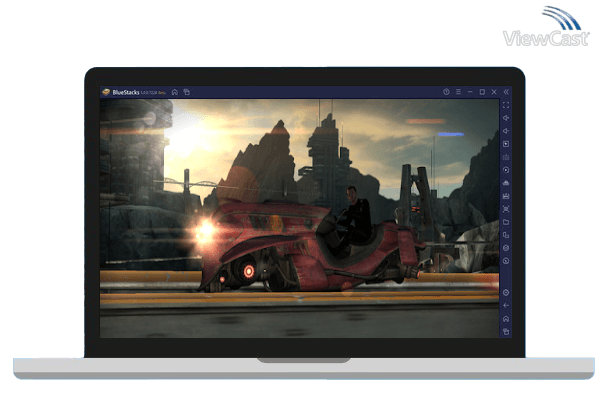Open the play/lock cursor icon in the sidebar
Screen dimensions: 602x414
coord(506,144)
